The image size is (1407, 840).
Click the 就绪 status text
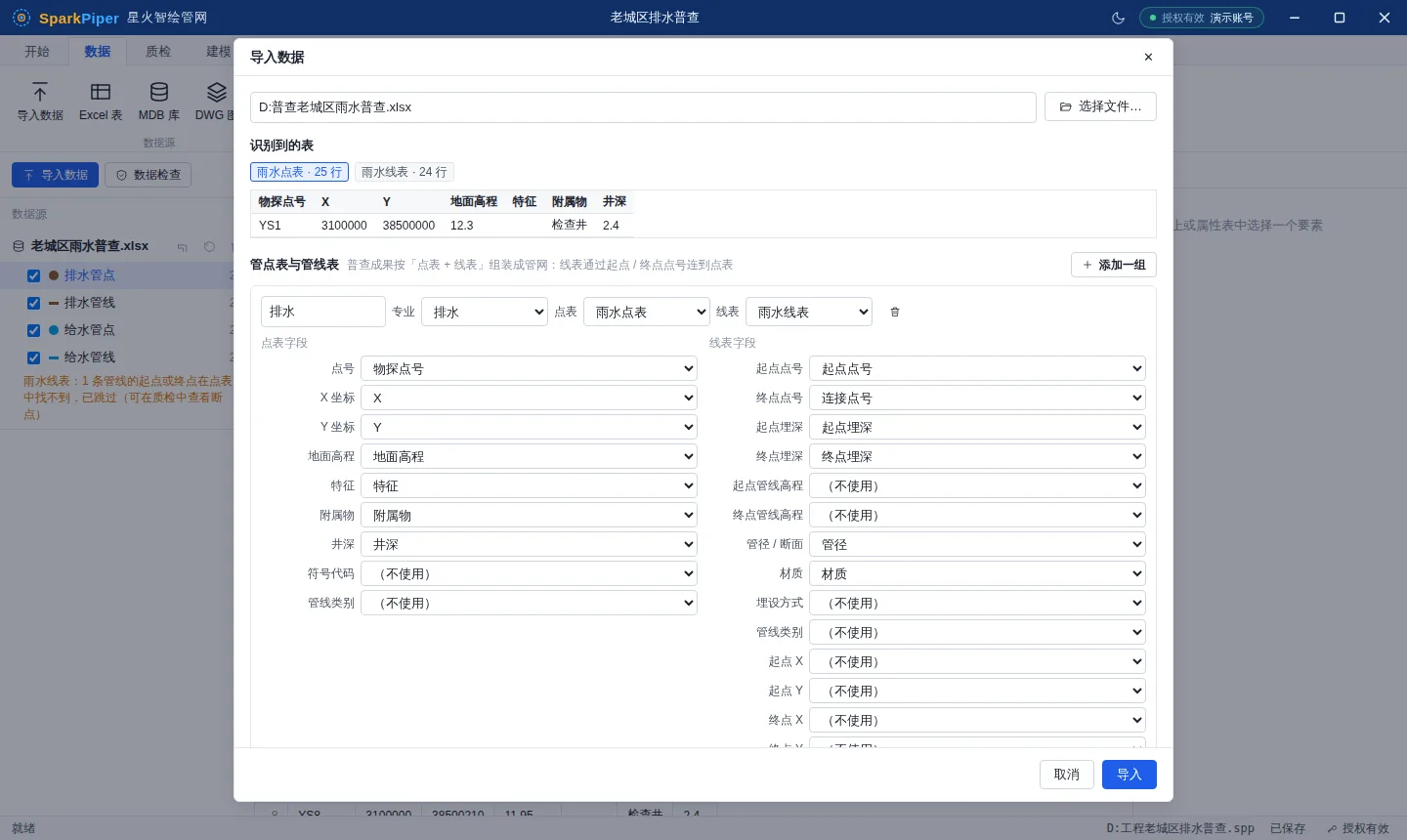coord(23,828)
